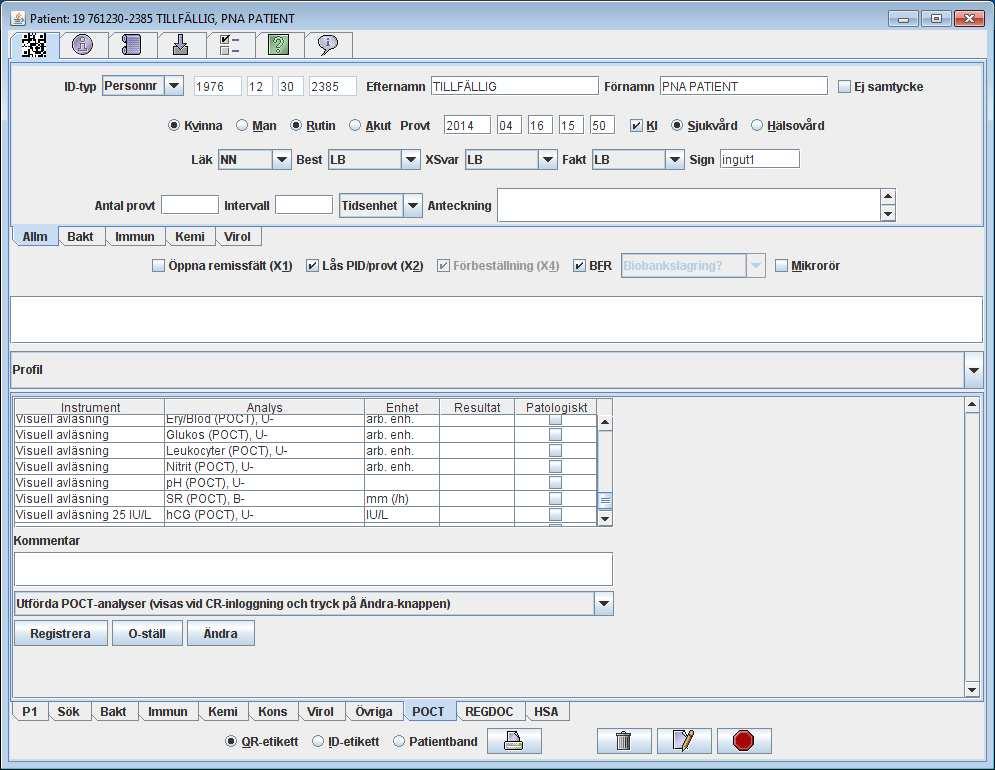Click the Java icon in the title bar

tap(18, 18)
